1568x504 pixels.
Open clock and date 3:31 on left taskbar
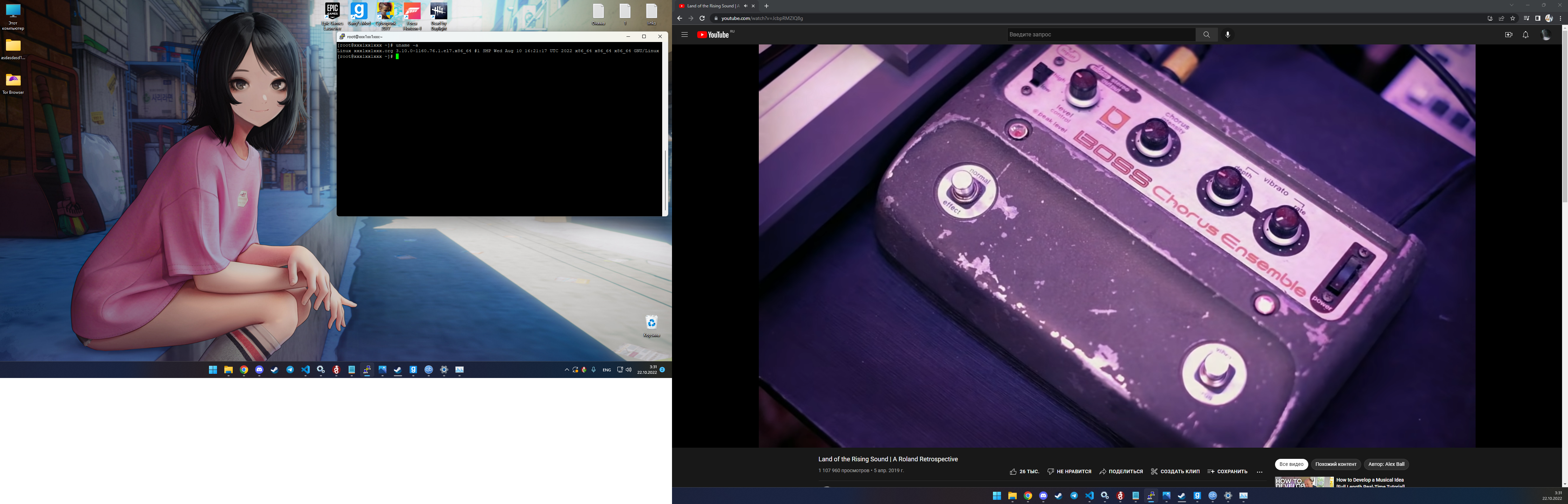(647, 370)
